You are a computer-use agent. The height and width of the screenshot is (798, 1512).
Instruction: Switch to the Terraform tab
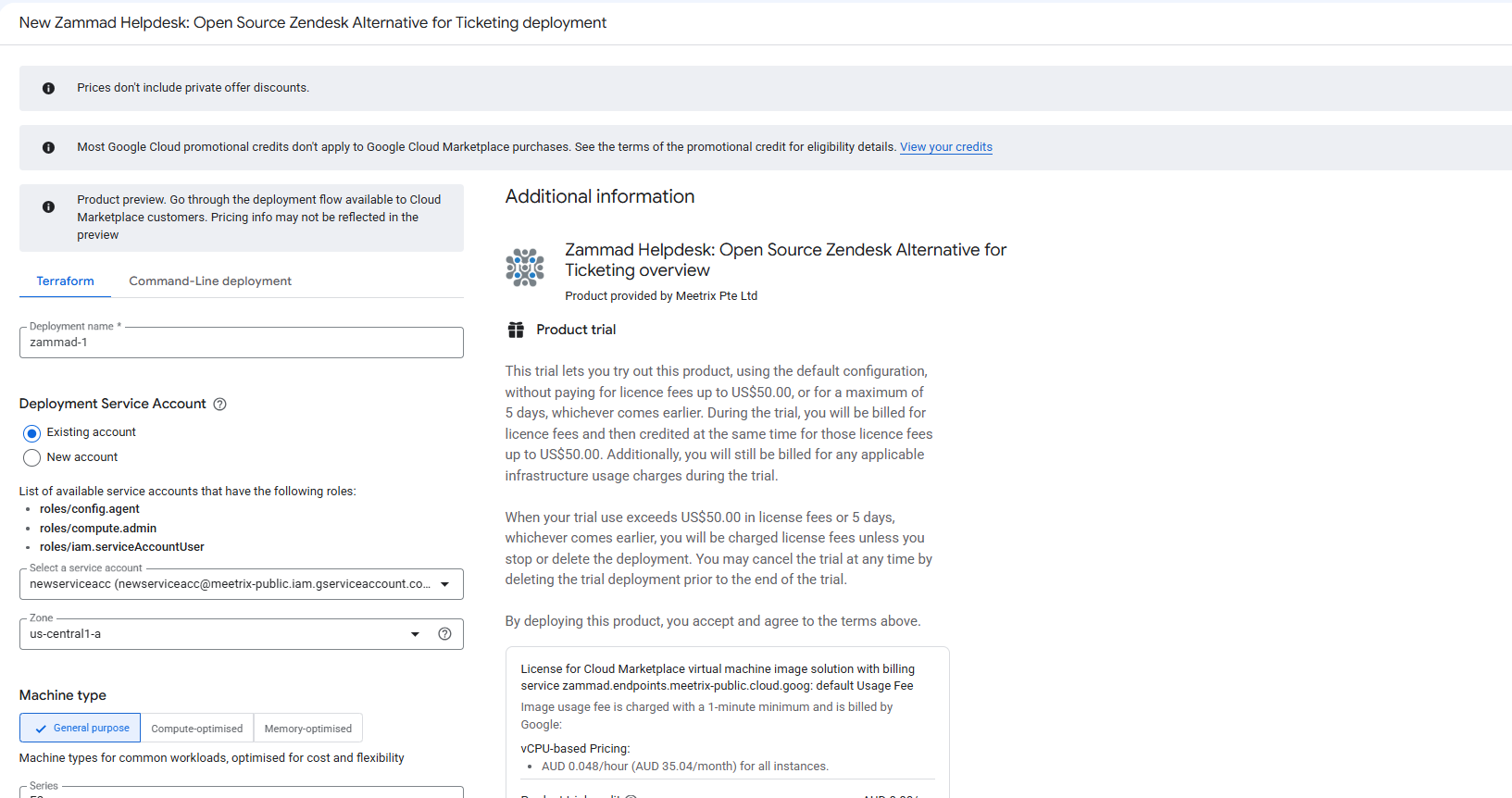pyautogui.click(x=65, y=281)
